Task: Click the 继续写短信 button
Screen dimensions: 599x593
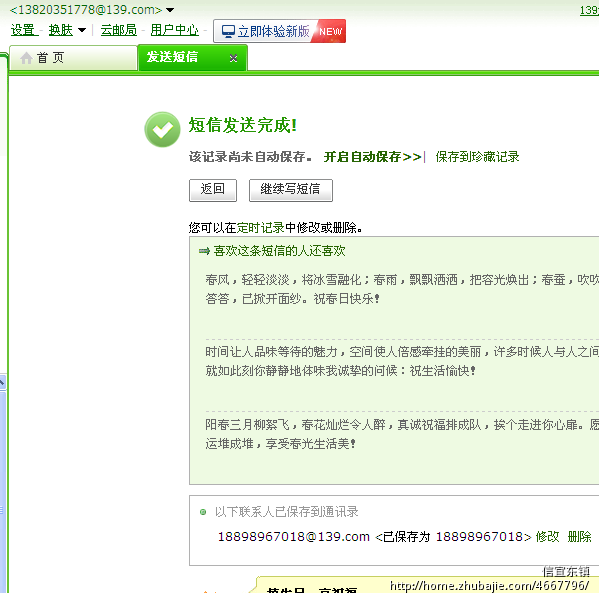Action: pos(290,190)
